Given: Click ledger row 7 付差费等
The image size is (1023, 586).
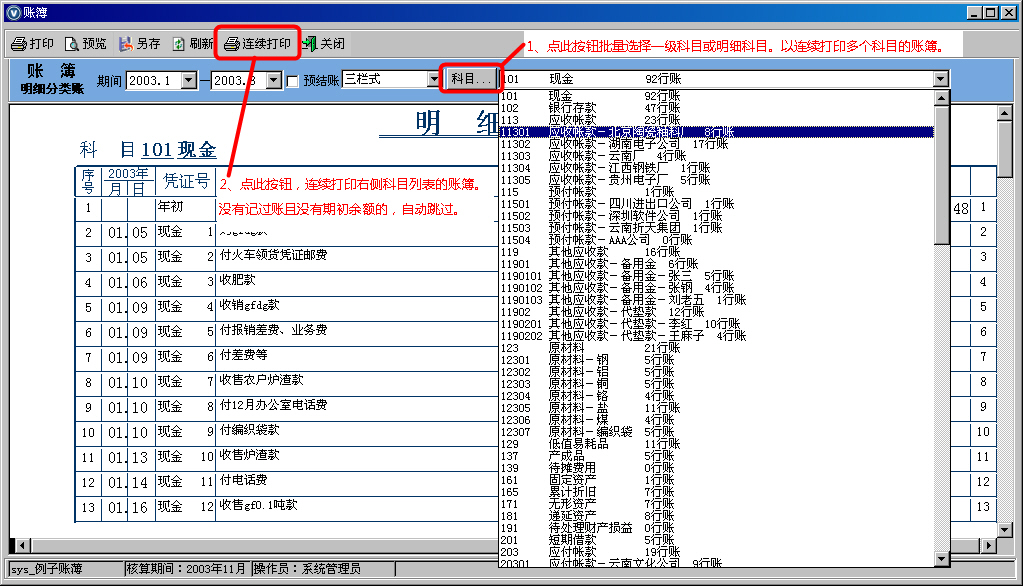Looking at the screenshot, I should click(x=243, y=356).
